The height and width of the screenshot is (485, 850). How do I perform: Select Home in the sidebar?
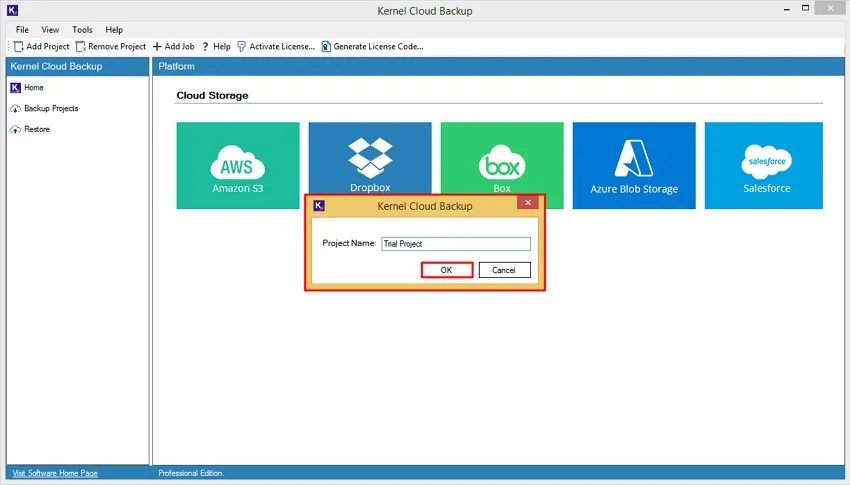(27, 87)
